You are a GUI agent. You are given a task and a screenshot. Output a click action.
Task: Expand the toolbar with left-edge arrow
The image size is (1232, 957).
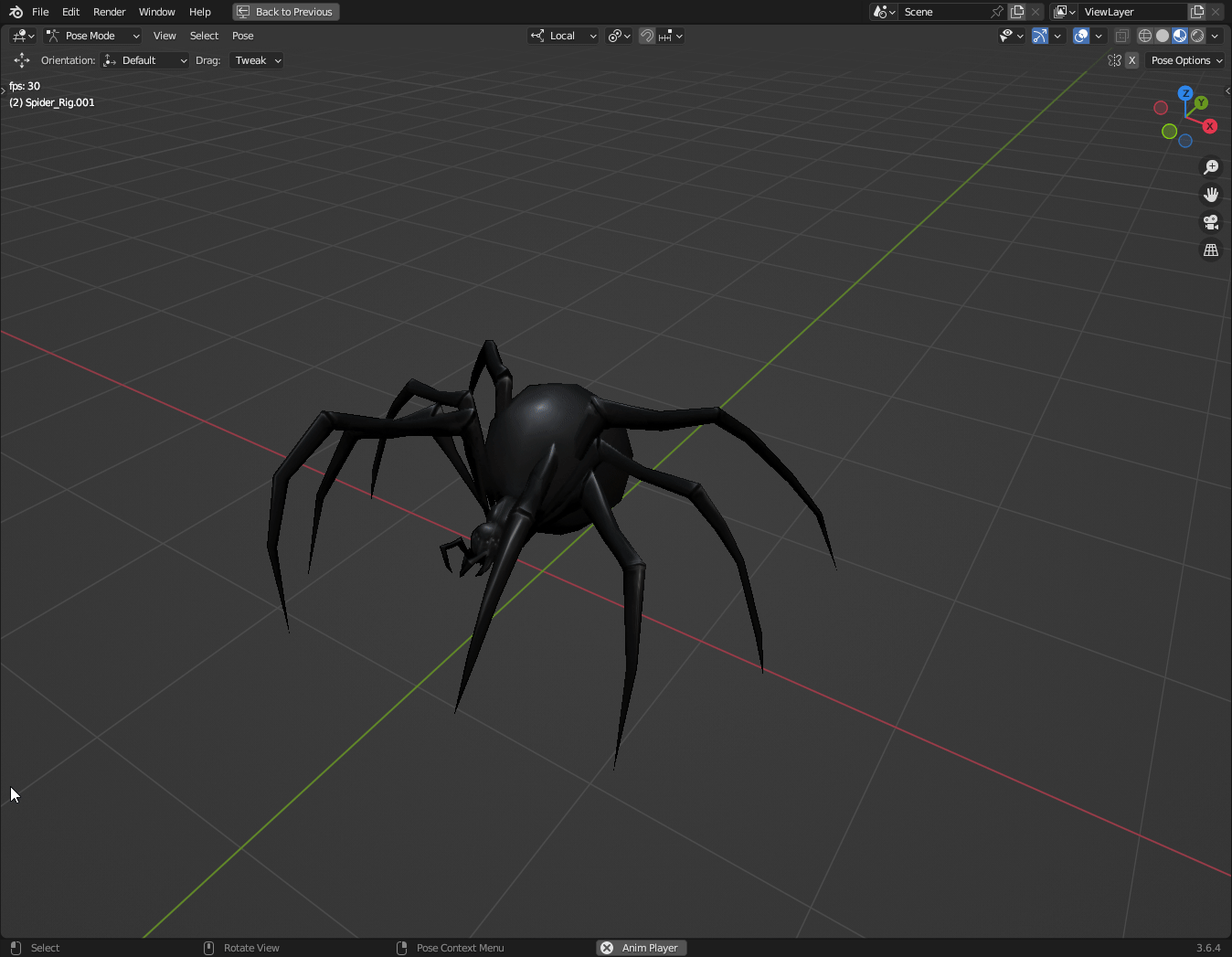click(3, 90)
